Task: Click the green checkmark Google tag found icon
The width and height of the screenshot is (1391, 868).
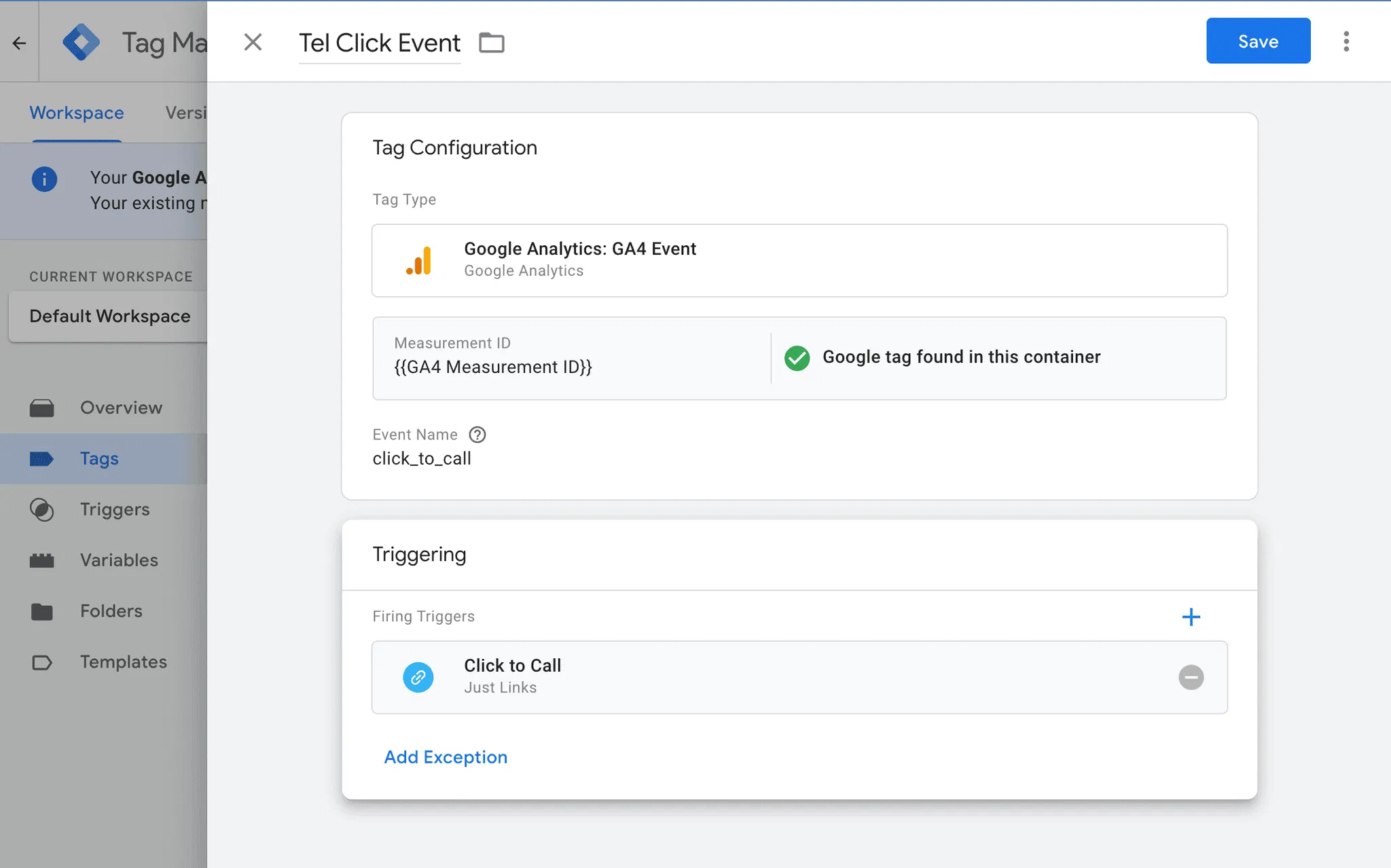Action: click(x=797, y=358)
